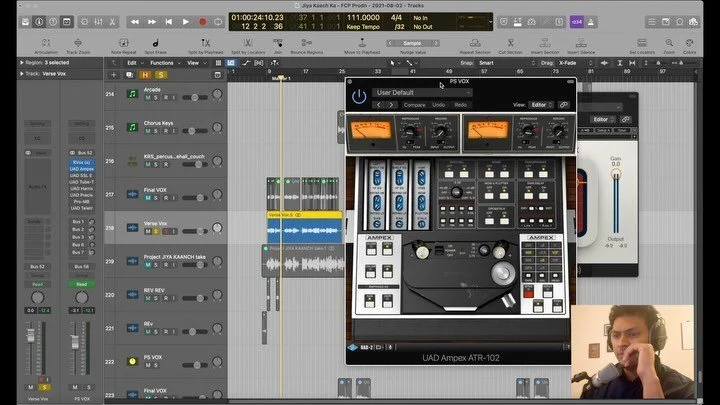The width and height of the screenshot is (720, 405).
Task: Click Undo in PS VOX plugin header
Action: click(439, 105)
